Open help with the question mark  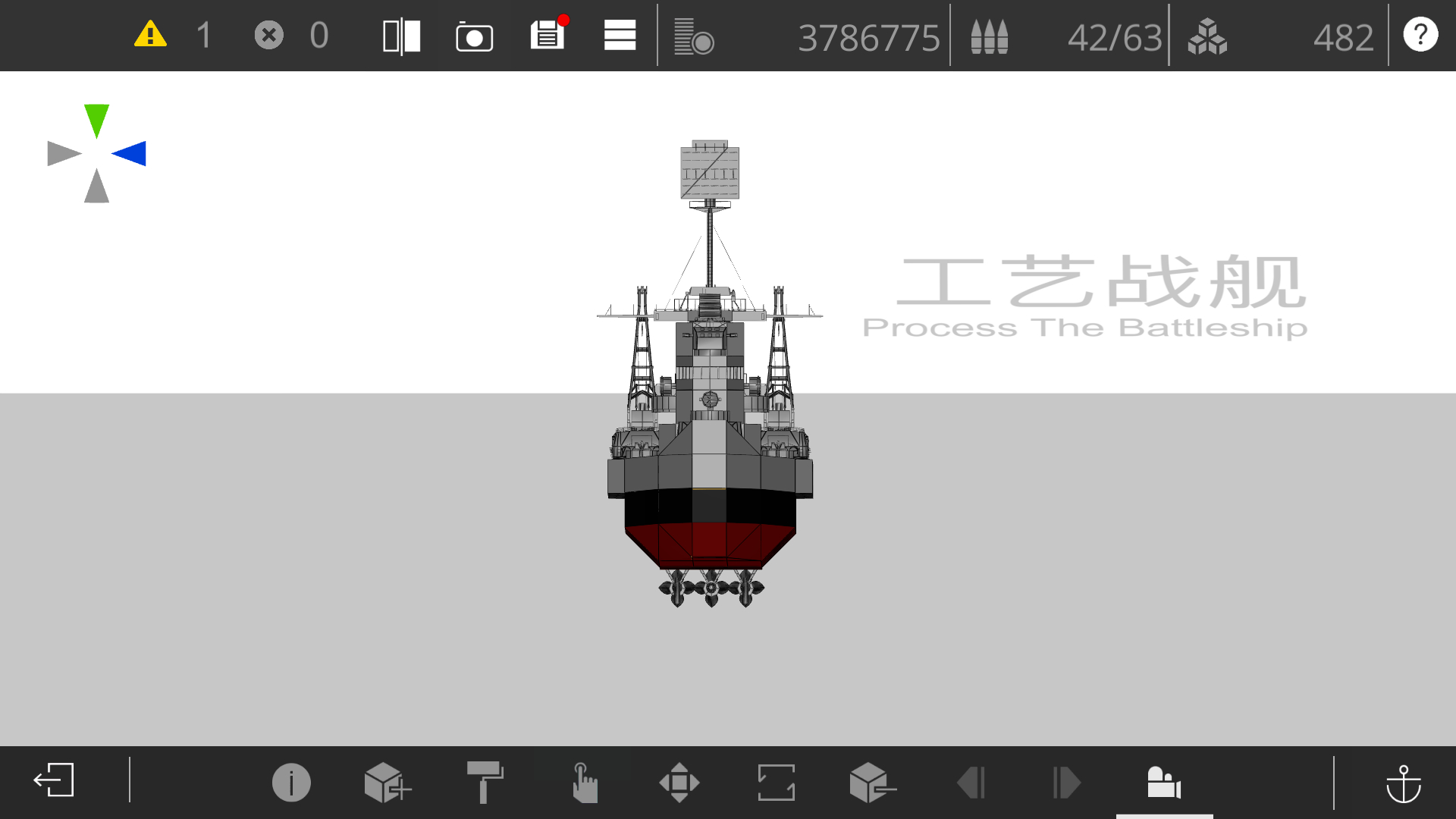pos(1420,35)
